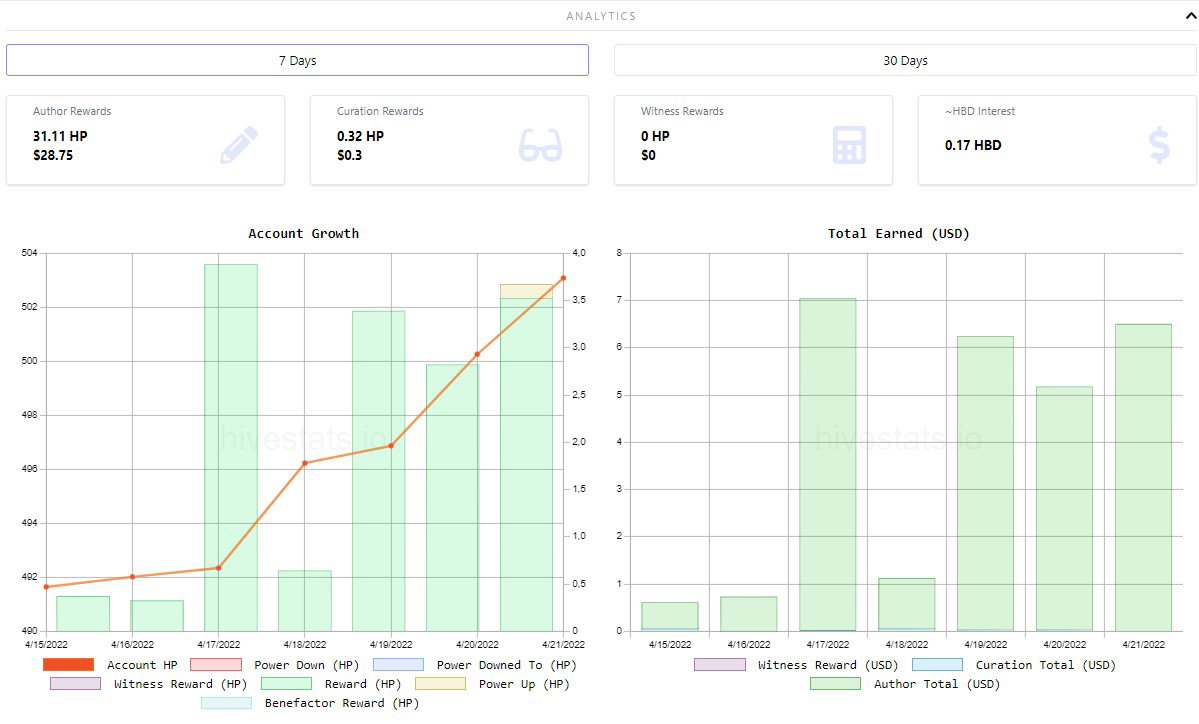Toggle Account HP legend swatch
The width and height of the screenshot is (1199, 724).
pyautogui.click(x=69, y=665)
